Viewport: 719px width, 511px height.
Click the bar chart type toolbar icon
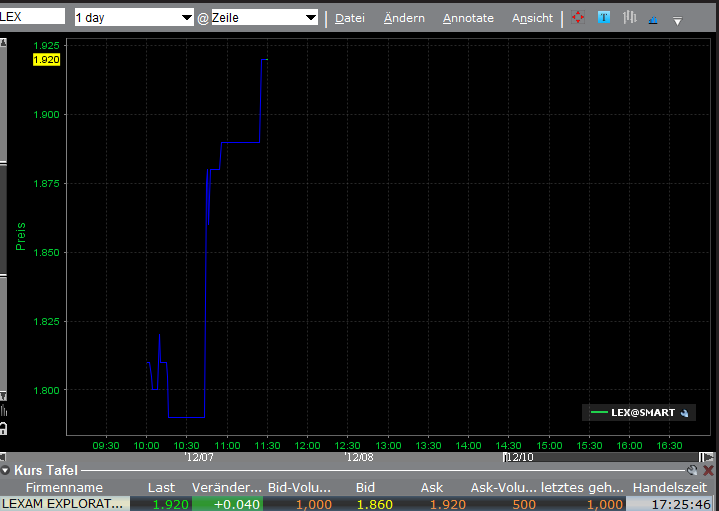tap(629, 18)
